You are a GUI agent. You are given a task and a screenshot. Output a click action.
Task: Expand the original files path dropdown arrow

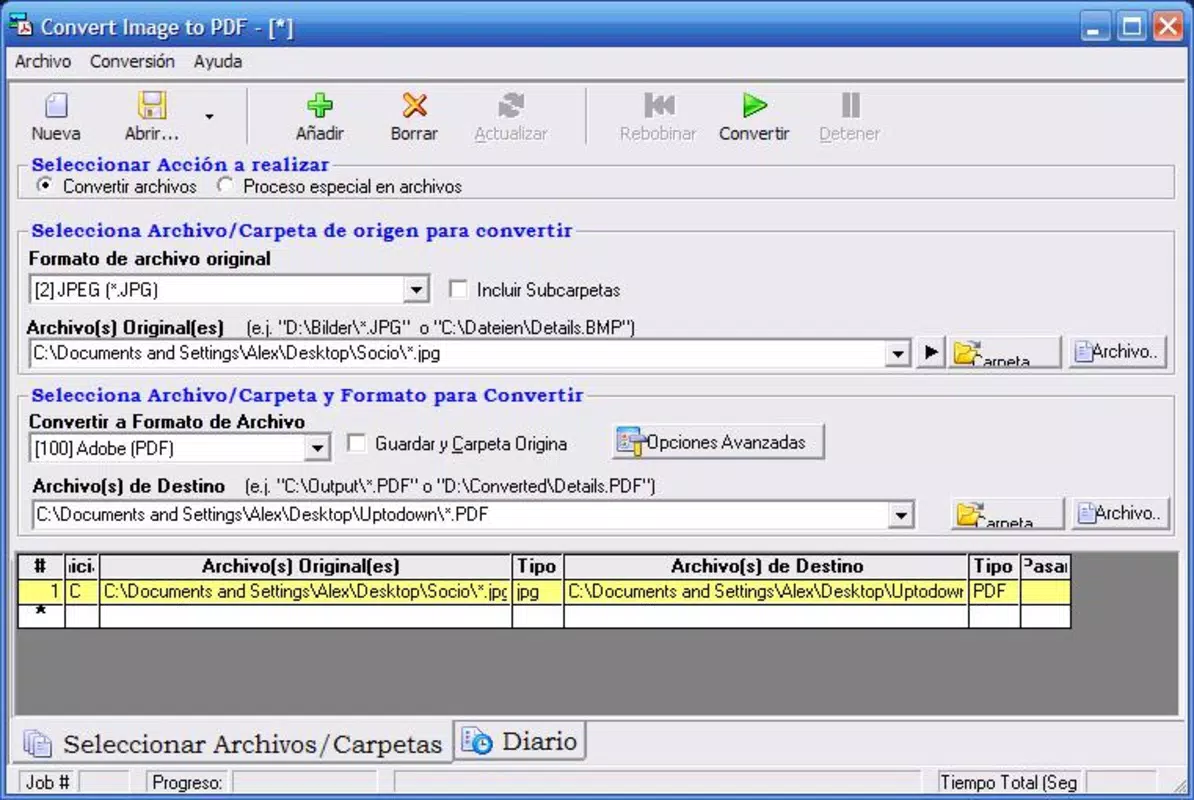[899, 354]
